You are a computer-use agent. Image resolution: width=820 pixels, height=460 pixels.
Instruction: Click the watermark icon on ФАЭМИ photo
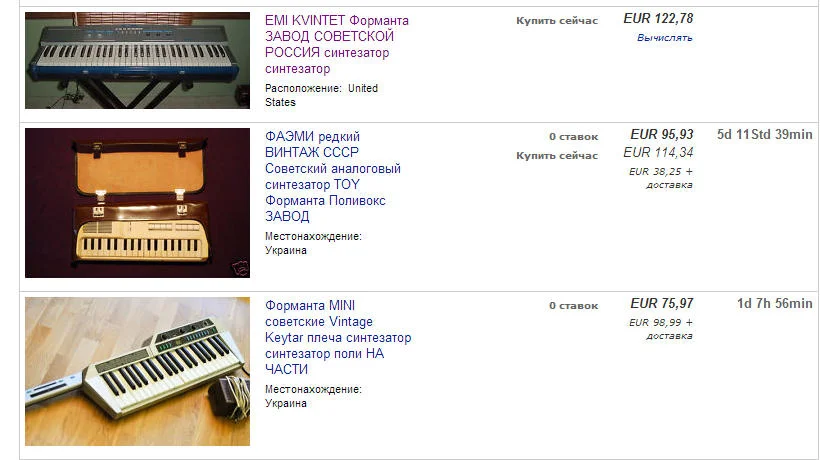[241, 269]
